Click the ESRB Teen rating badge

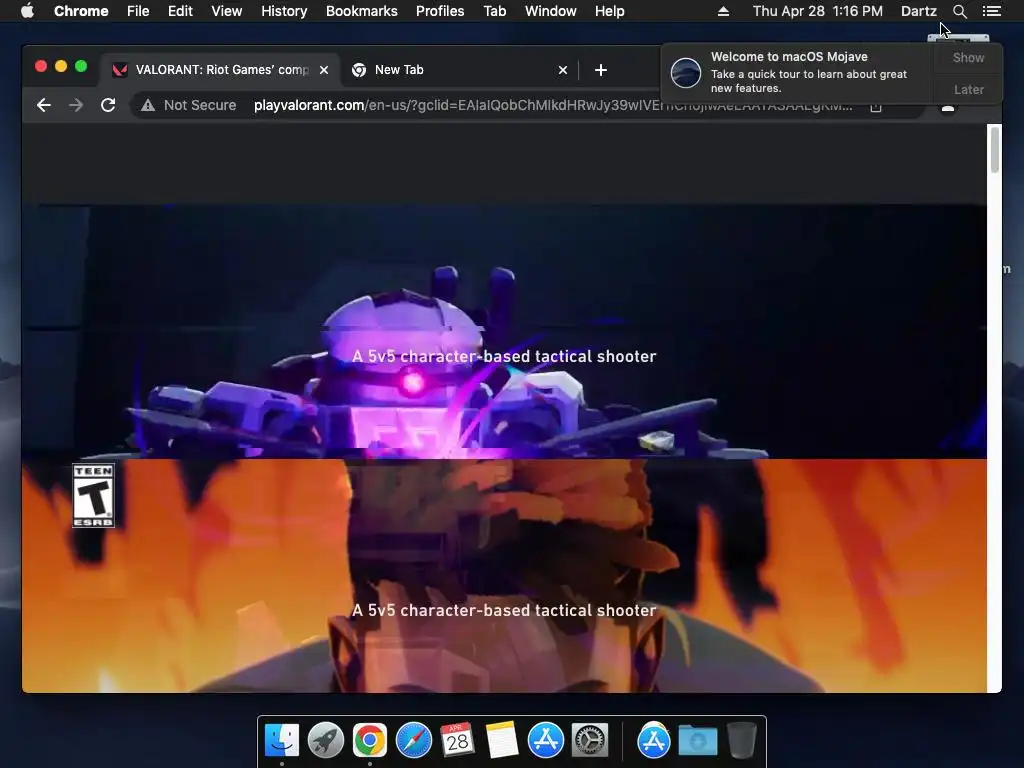pyautogui.click(x=93, y=496)
